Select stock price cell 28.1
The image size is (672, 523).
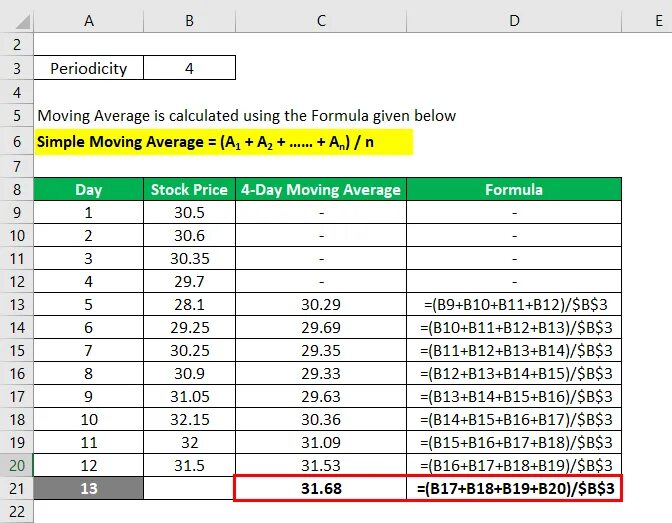189,304
